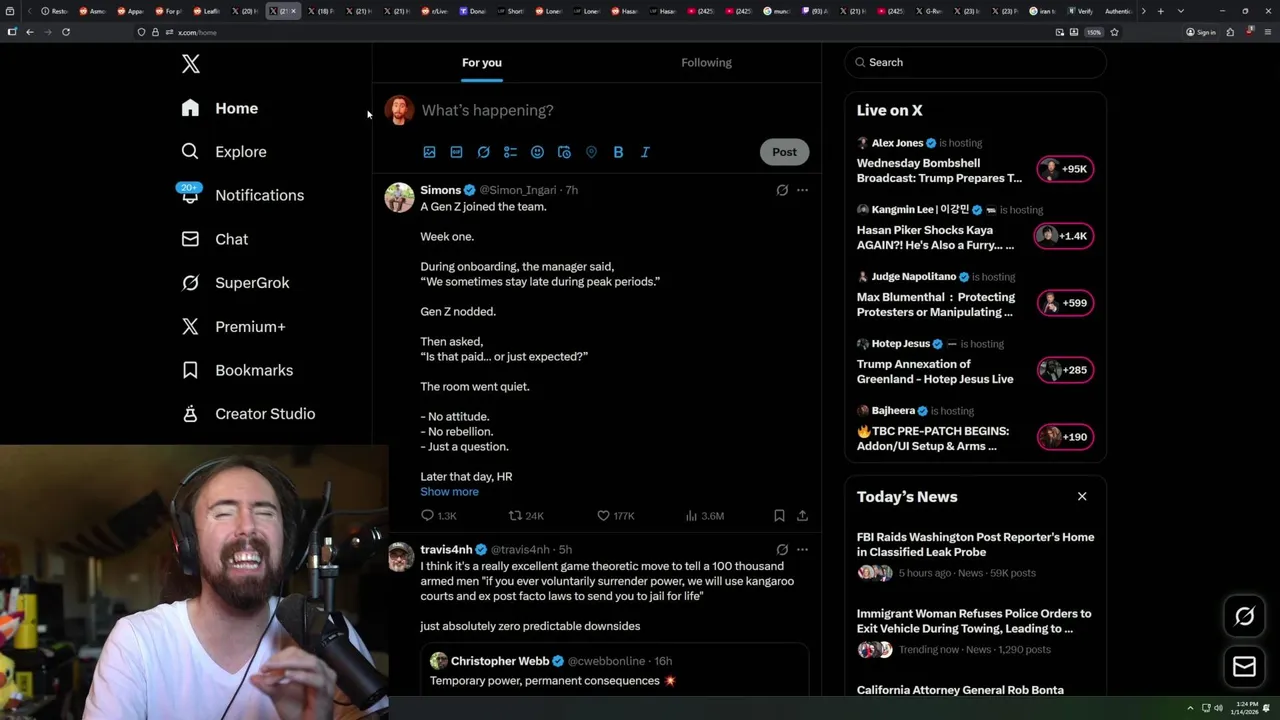Viewport: 1280px width, 720px height.
Task: Open SuperGrok from the sidebar
Action: click(236, 283)
